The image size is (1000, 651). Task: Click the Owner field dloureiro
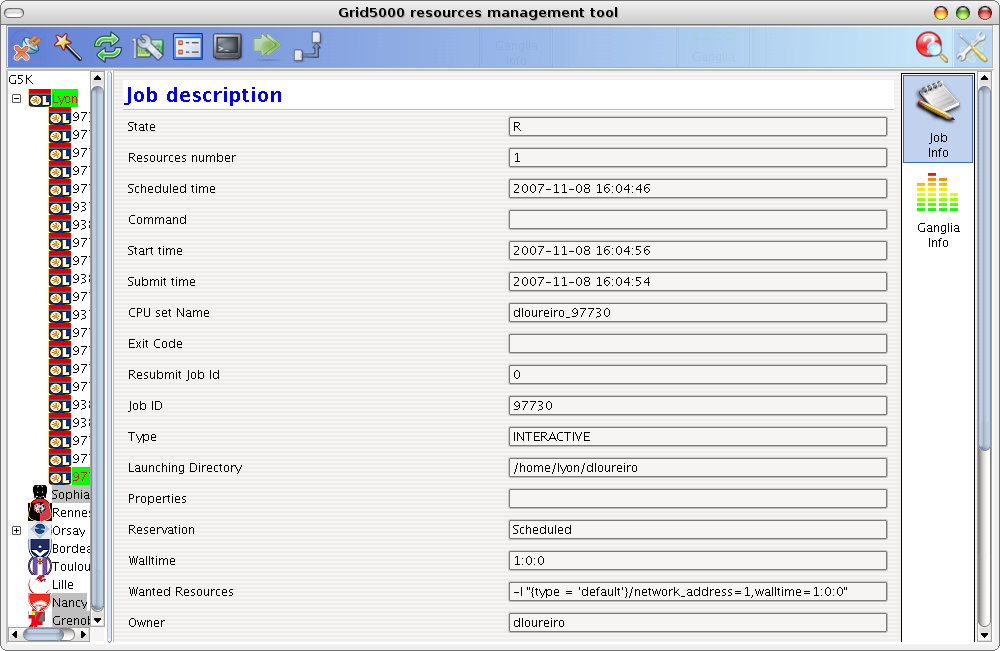tap(698, 622)
